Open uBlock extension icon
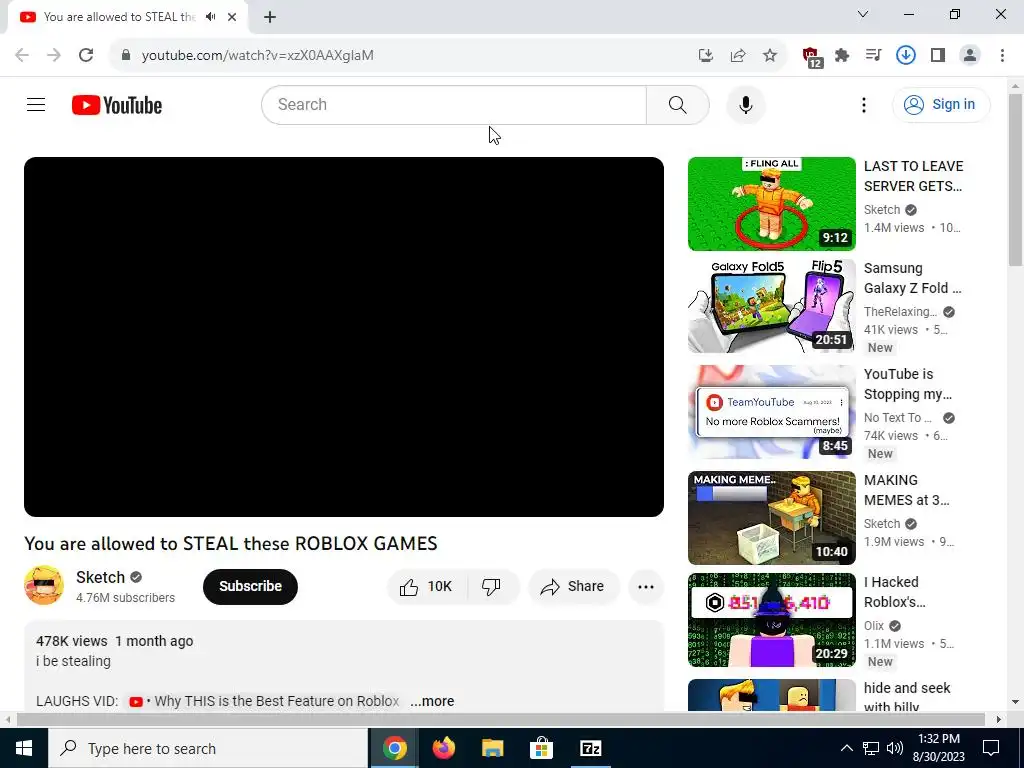The width and height of the screenshot is (1024, 768). coord(811,57)
